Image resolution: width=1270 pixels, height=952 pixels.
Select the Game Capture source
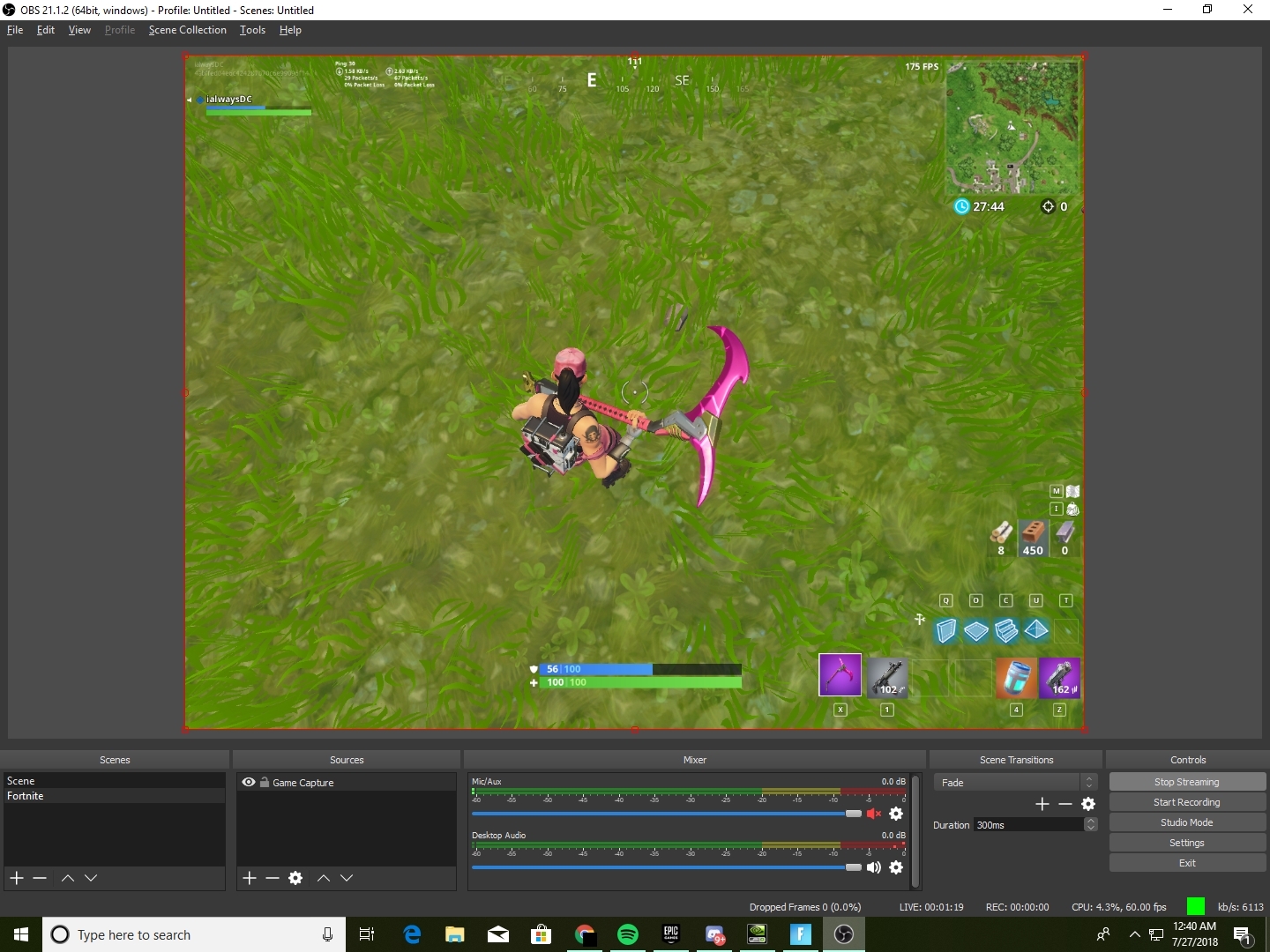pos(347,783)
